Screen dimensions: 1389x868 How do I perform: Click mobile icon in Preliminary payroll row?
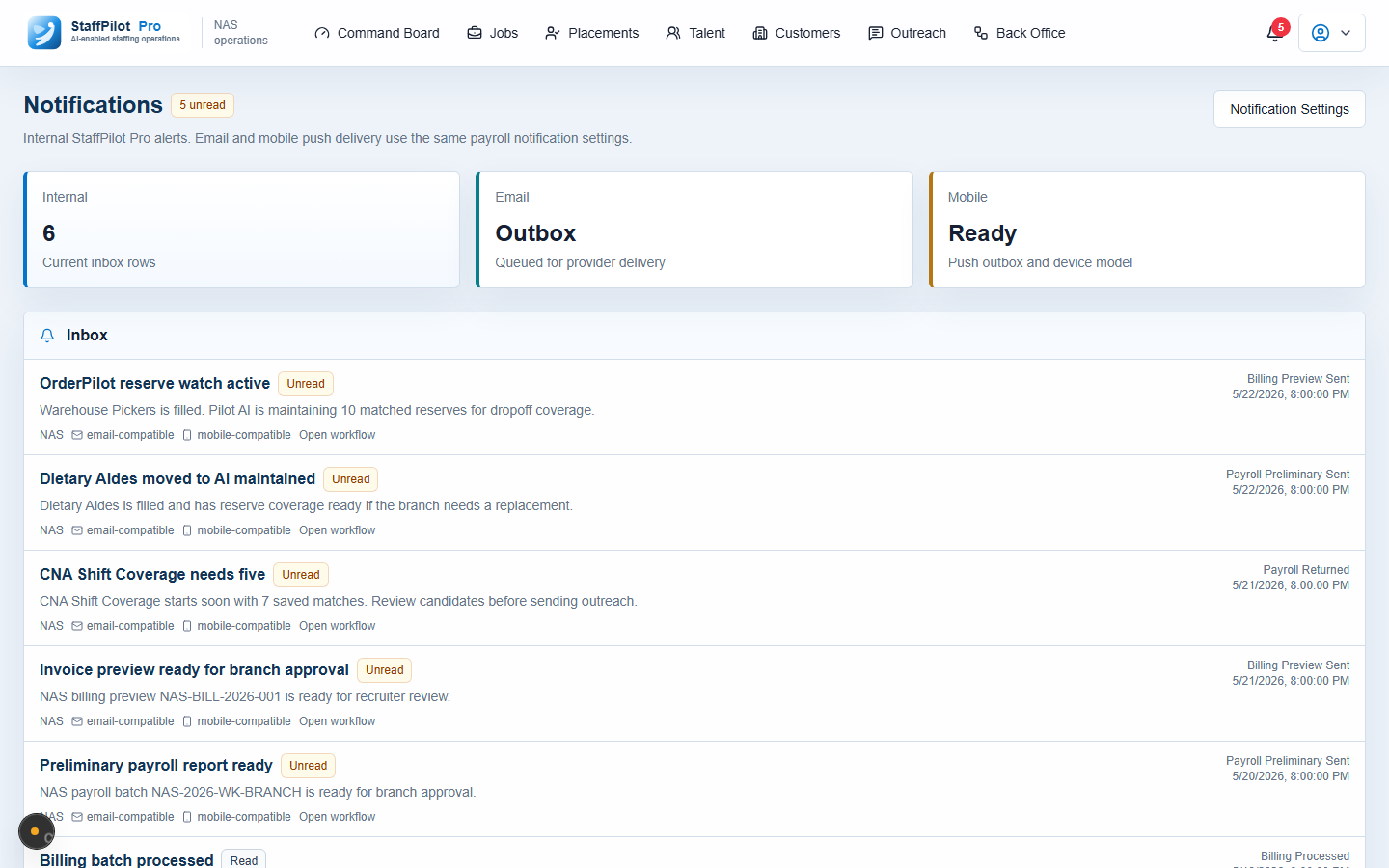(187, 817)
